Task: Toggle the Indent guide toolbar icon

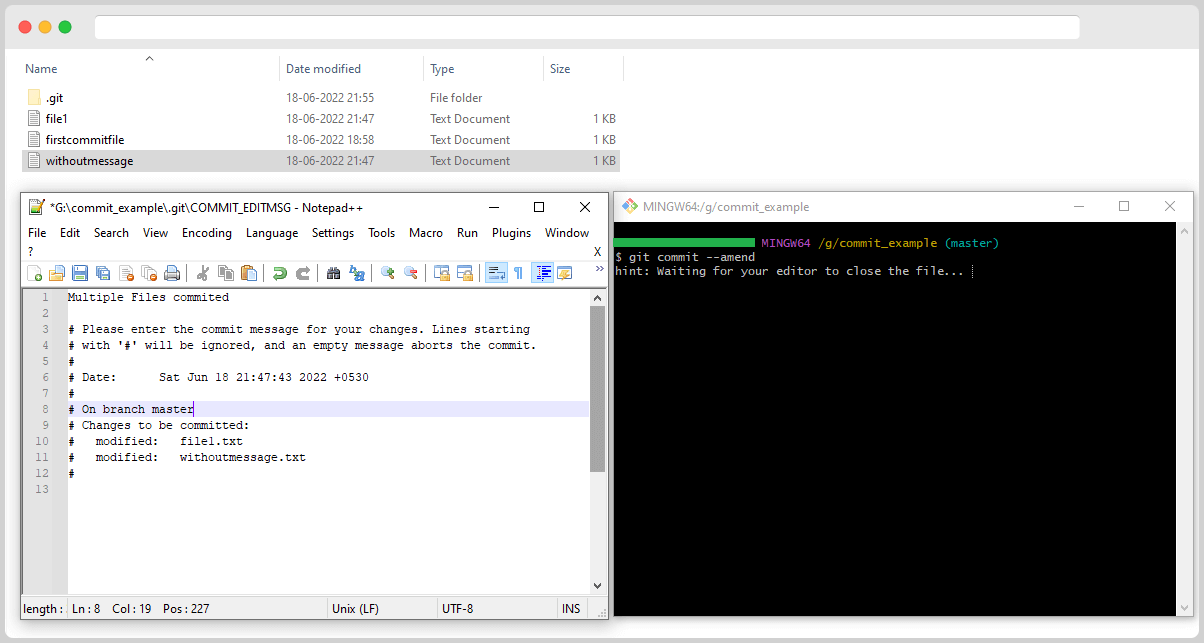Action: click(543, 273)
